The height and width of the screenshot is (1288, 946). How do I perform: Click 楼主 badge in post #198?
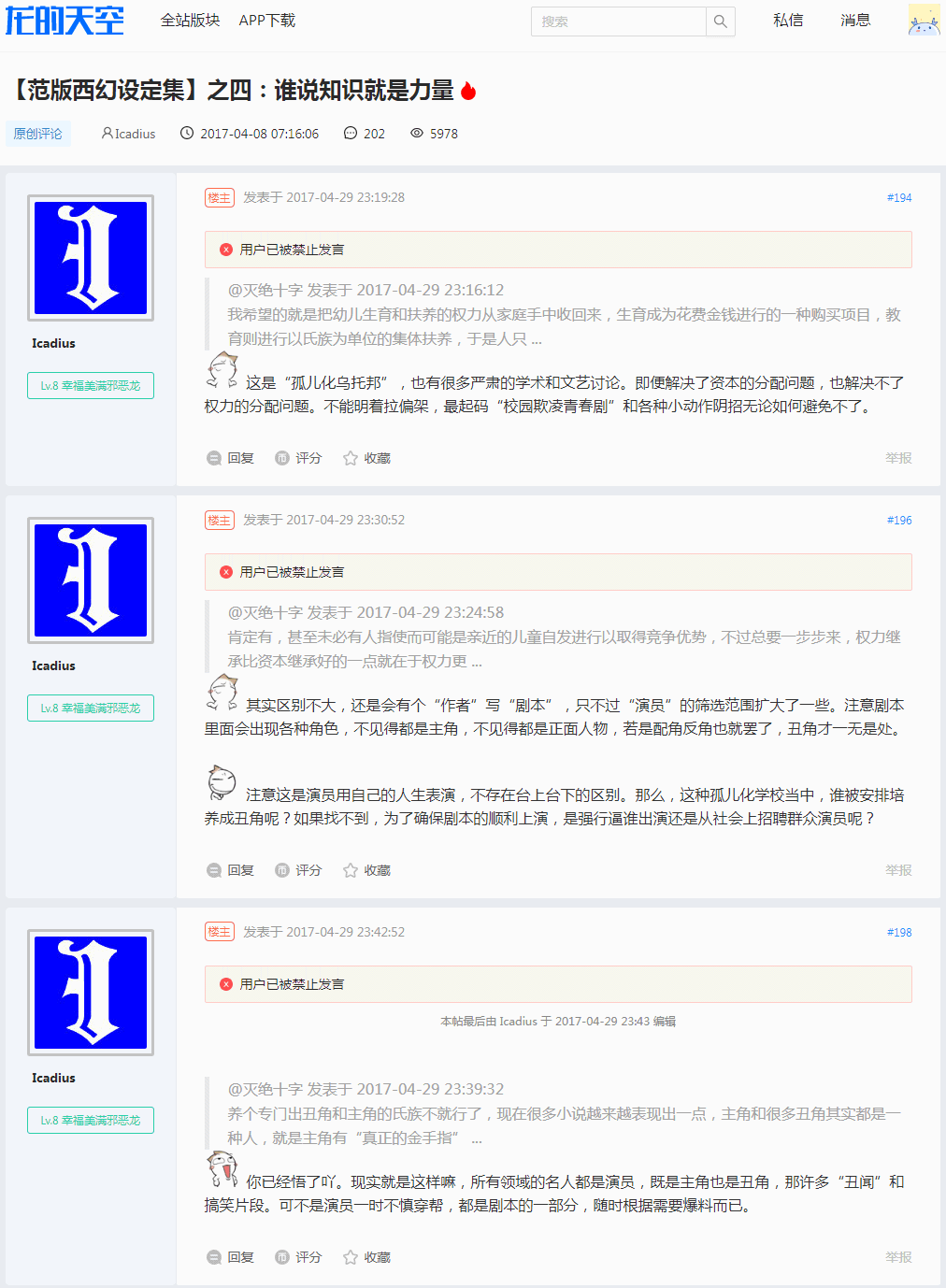point(220,932)
